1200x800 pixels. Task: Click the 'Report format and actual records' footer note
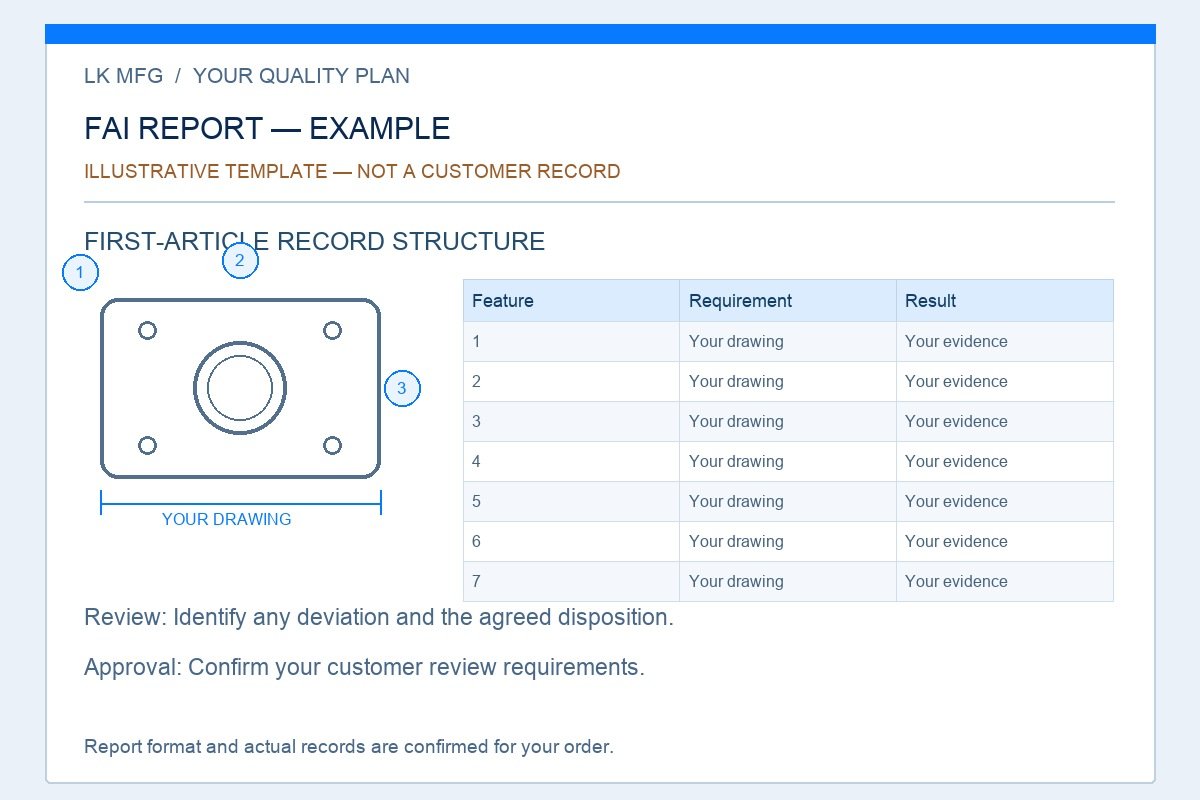click(349, 746)
